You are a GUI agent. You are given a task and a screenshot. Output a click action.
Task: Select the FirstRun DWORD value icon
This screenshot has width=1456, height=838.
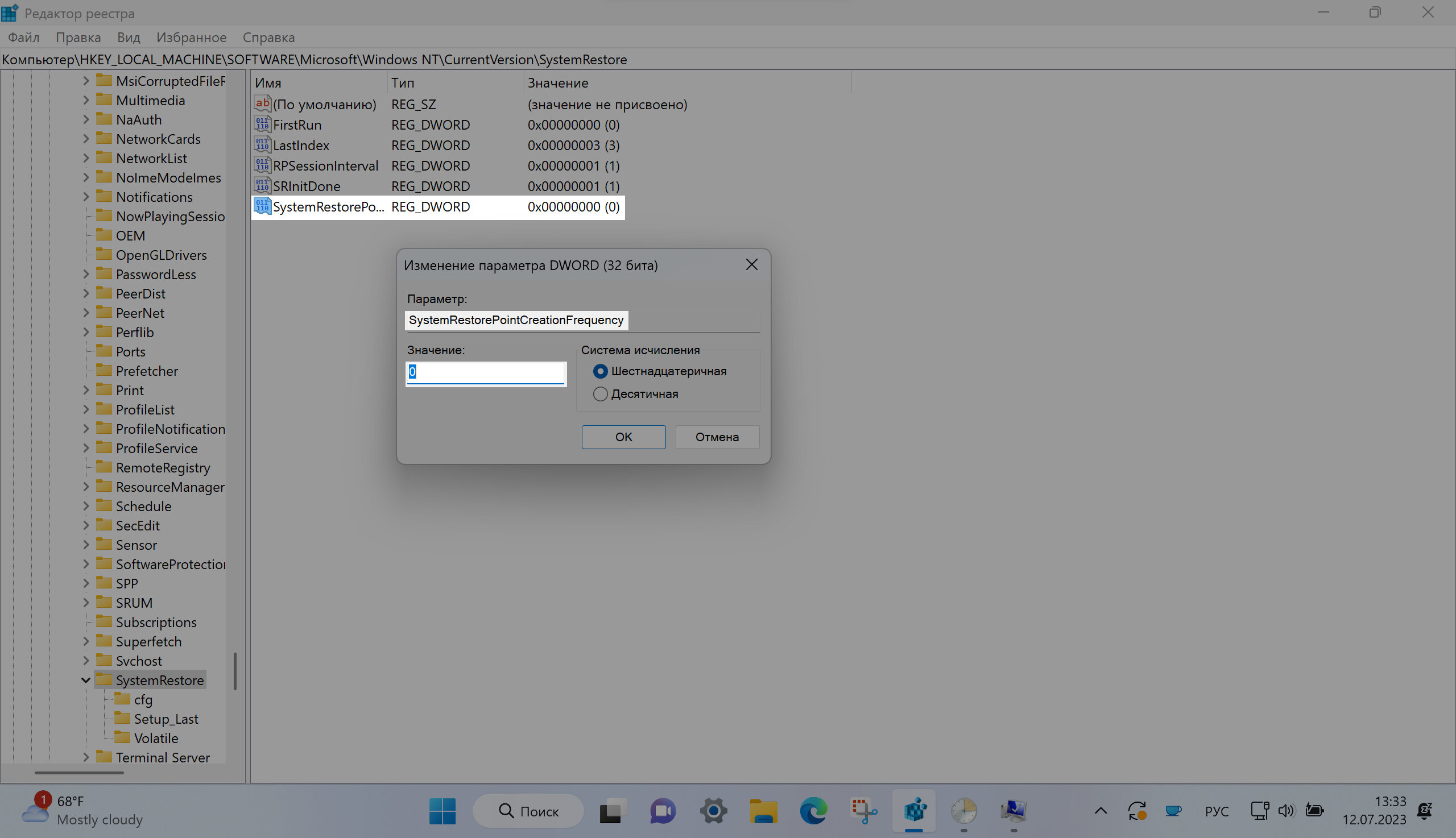tap(262, 125)
